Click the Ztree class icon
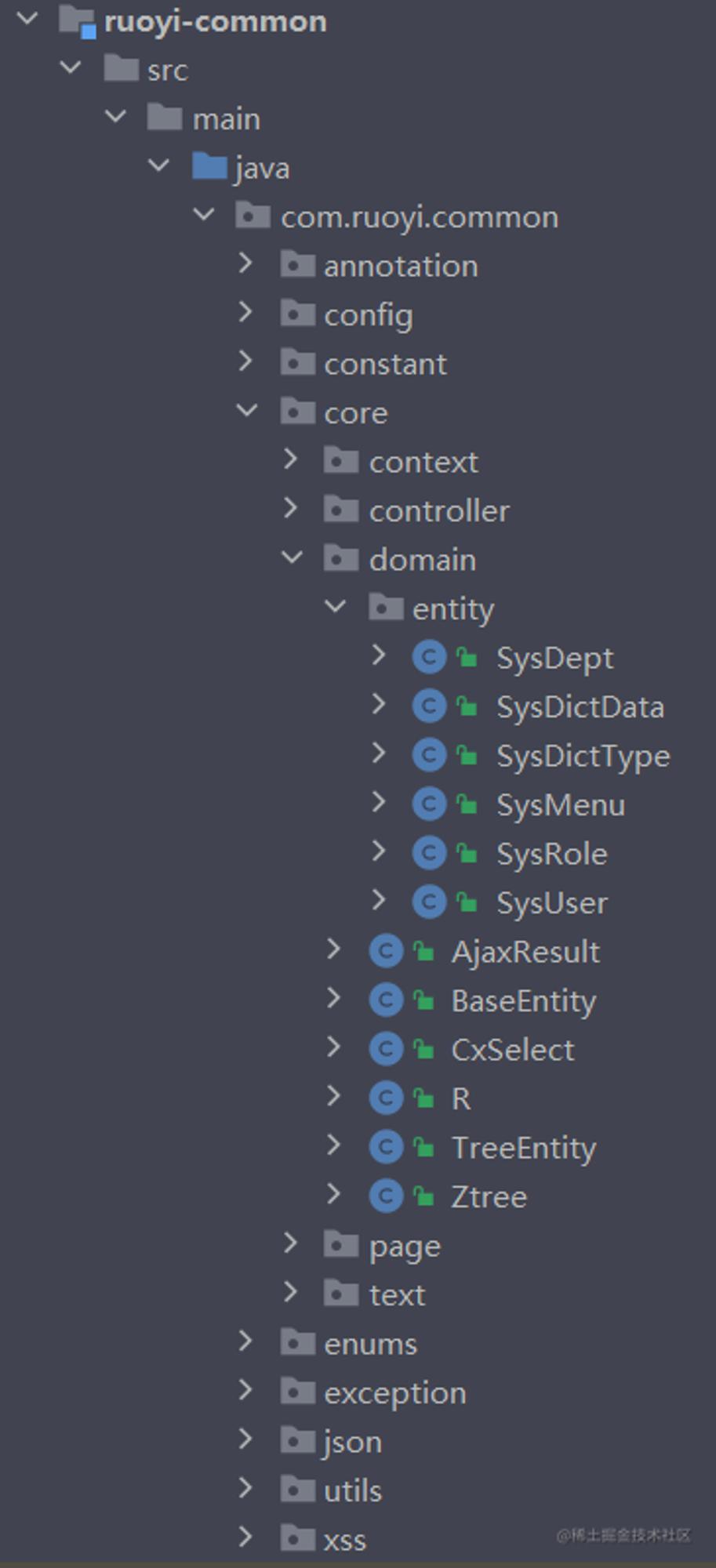 tap(386, 1196)
